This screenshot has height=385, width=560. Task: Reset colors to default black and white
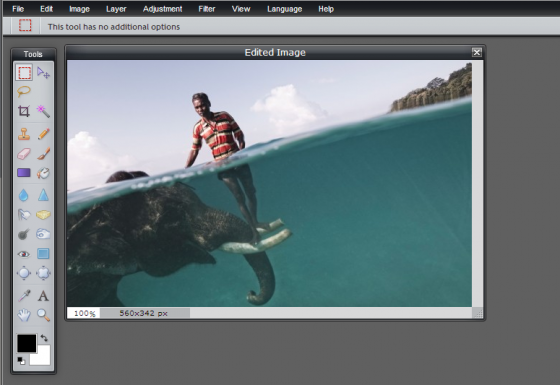tap(21, 361)
